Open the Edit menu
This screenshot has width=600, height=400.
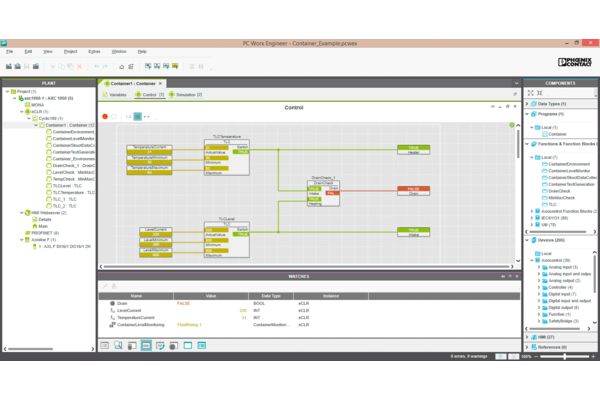28,52
